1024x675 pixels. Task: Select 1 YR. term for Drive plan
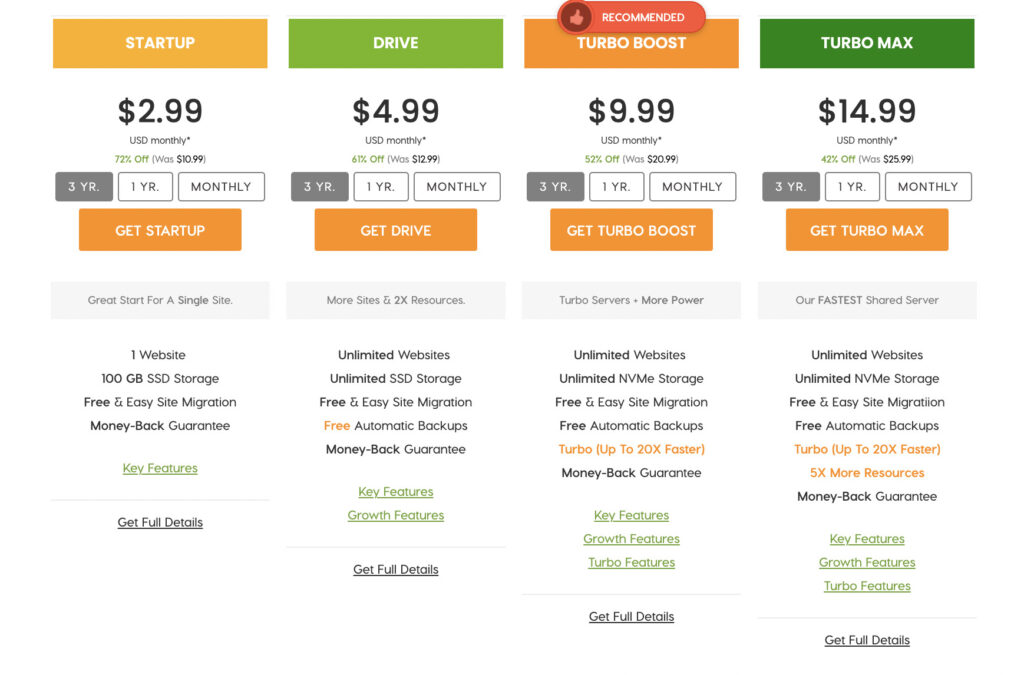(381, 187)
